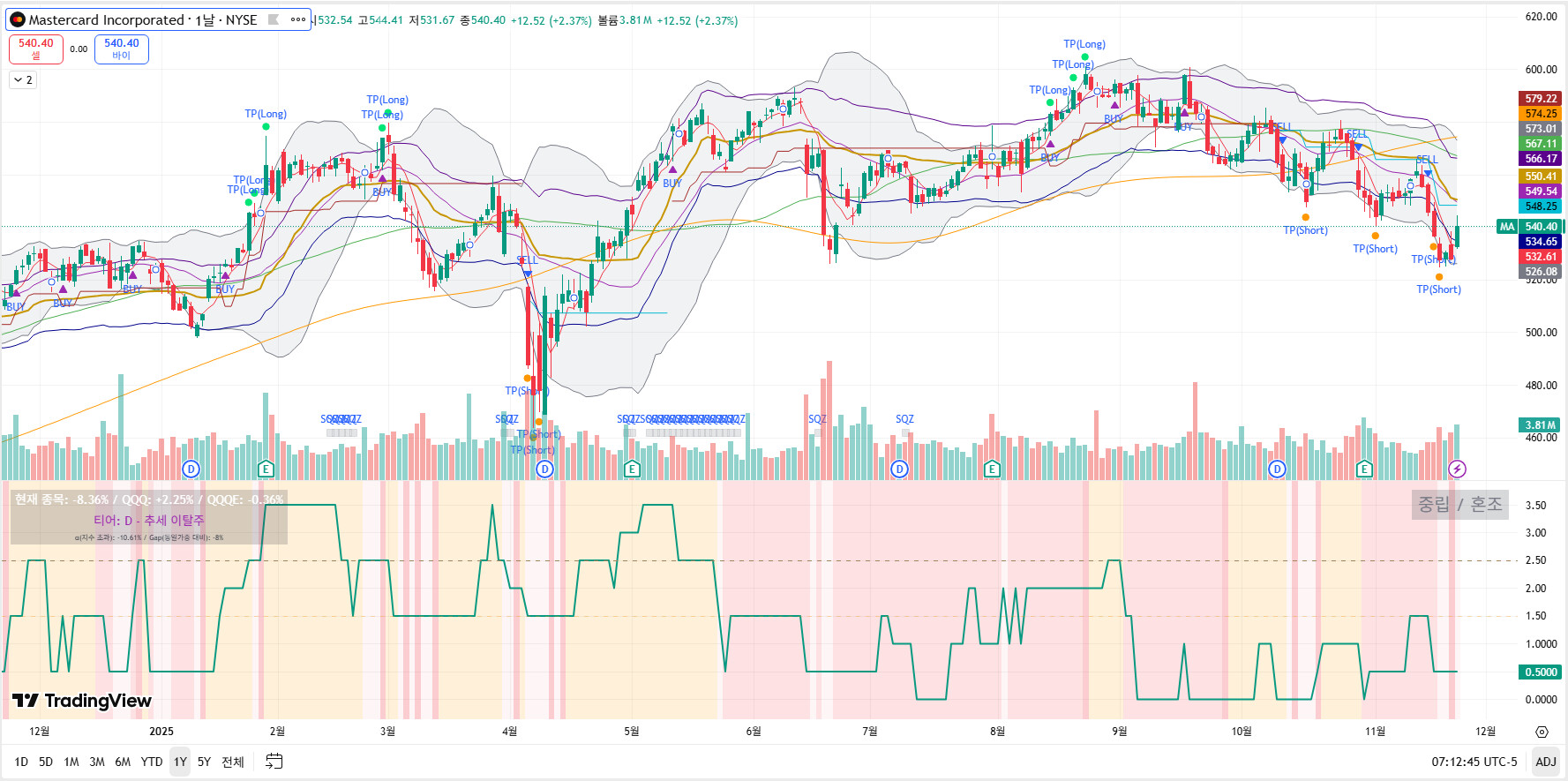Open chart settings gear on the time axis

point(1542,732)
